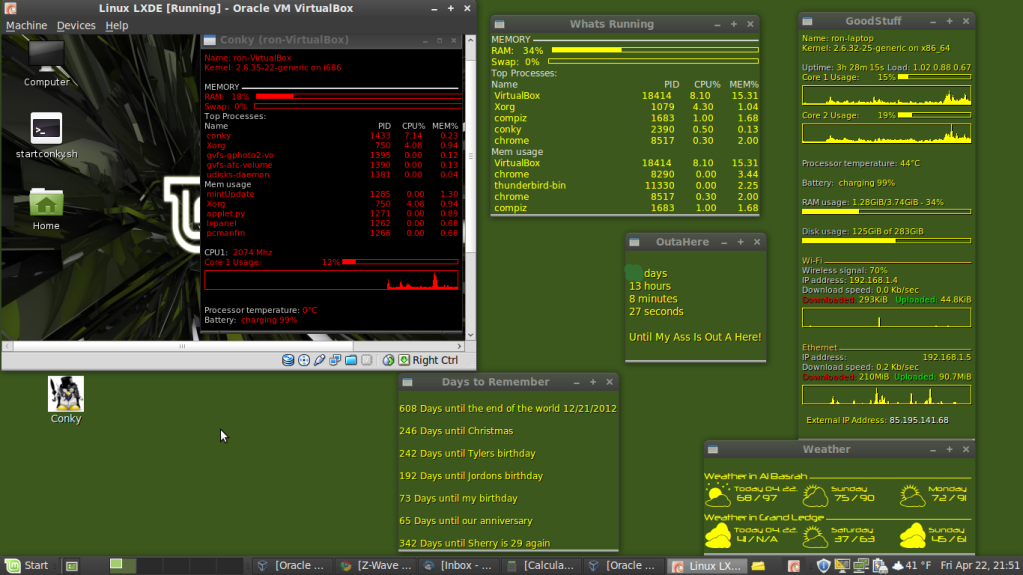This screenshot has width=1023, height=575.
Task: Click the optical disc icon in VirtualBox status bar
Action: [304, 360]
